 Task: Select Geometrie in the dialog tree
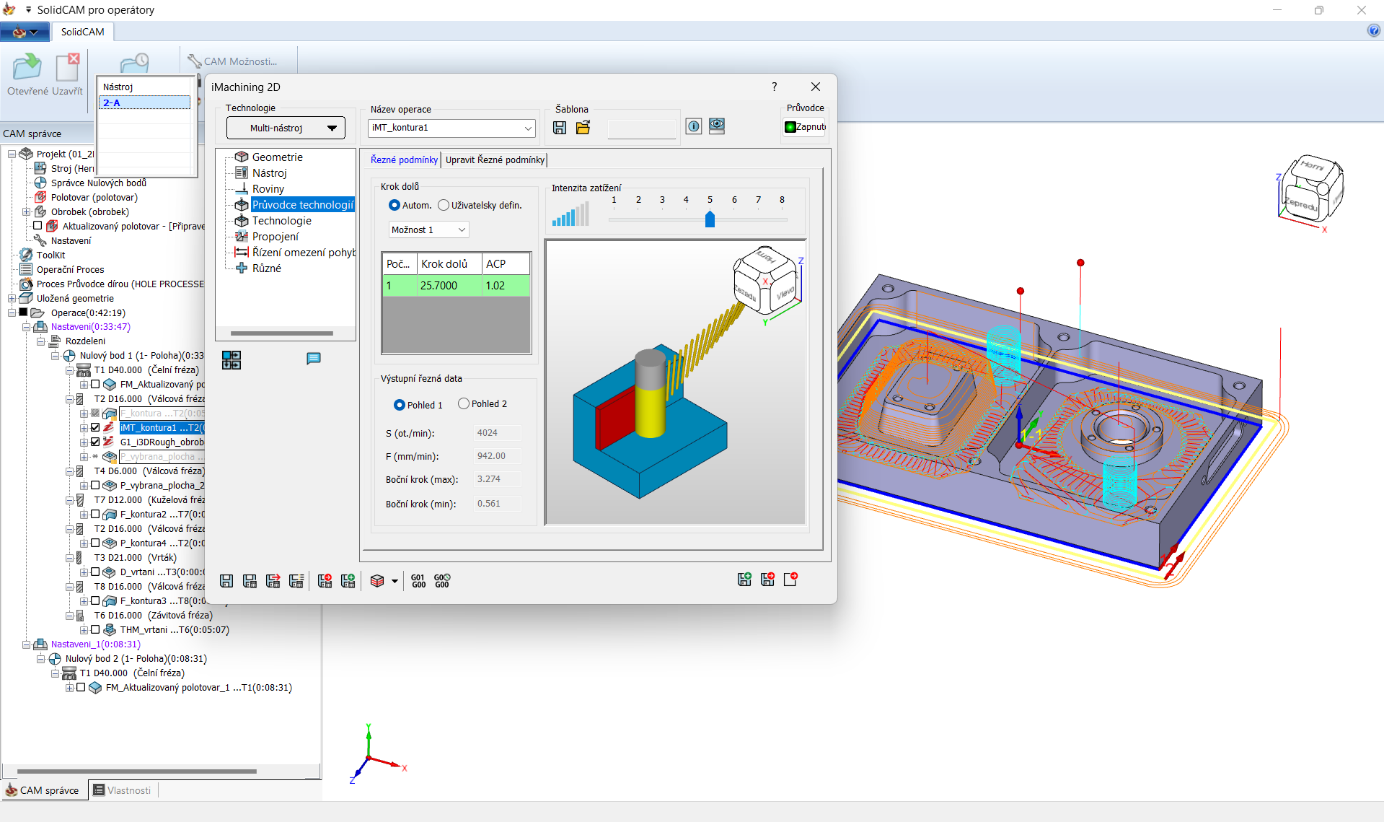click(277, 157)
